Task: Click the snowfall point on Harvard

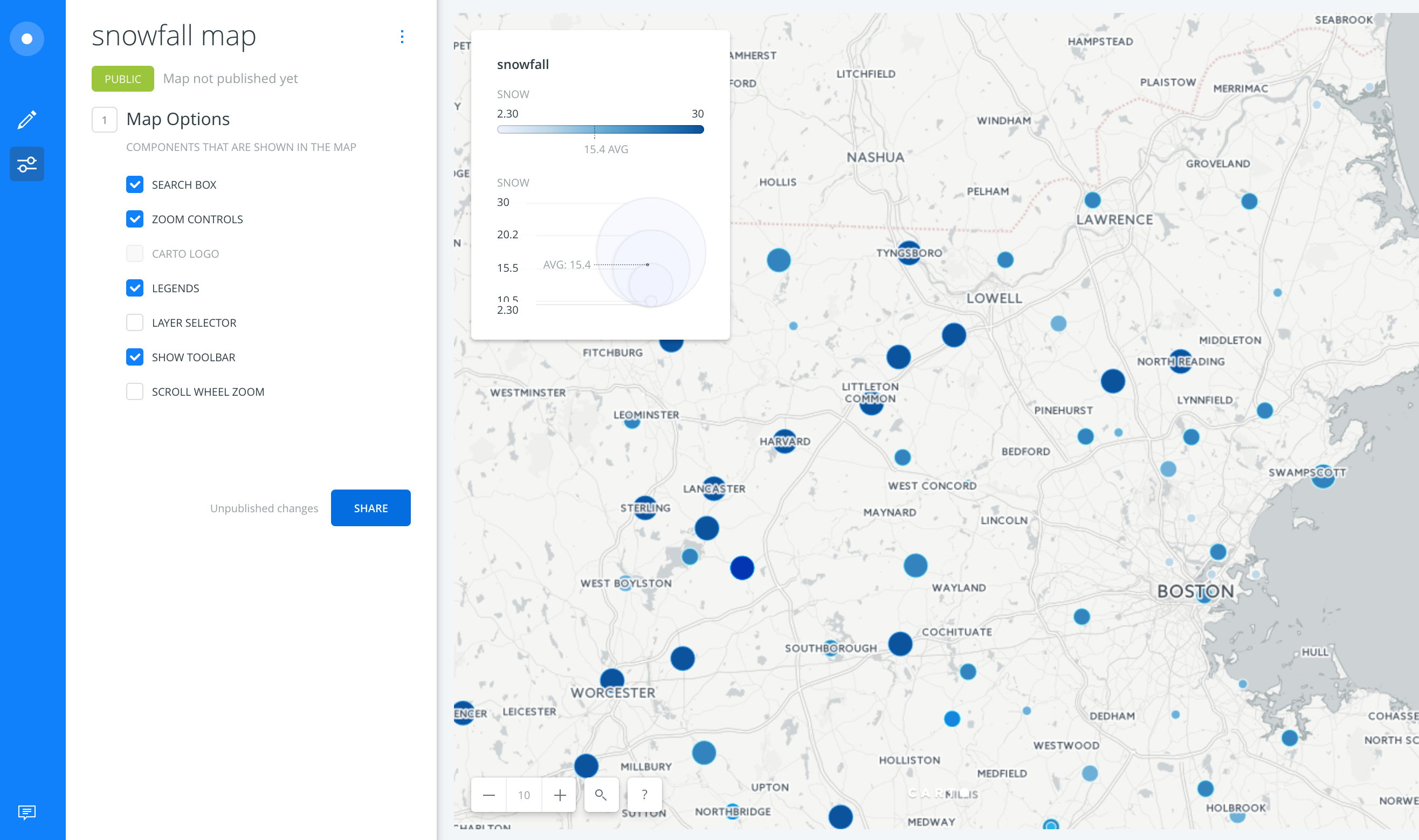Action: 784,442
